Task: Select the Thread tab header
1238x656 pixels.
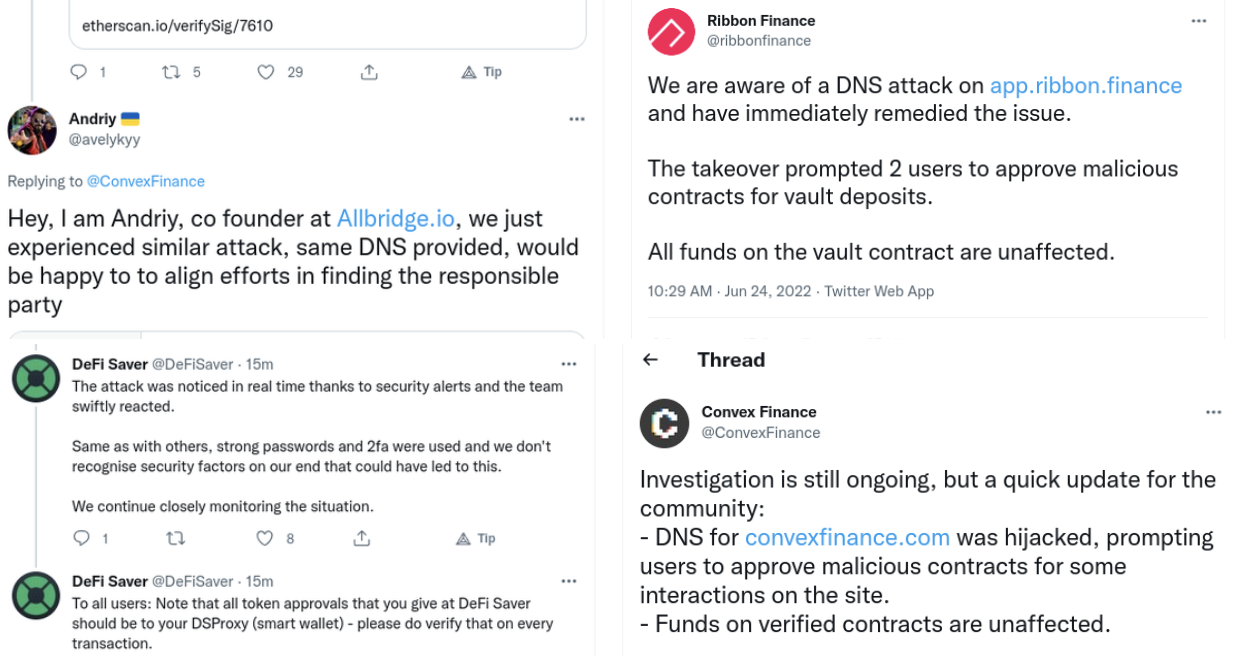Action: pyautogui.click(x=731, y=359)
